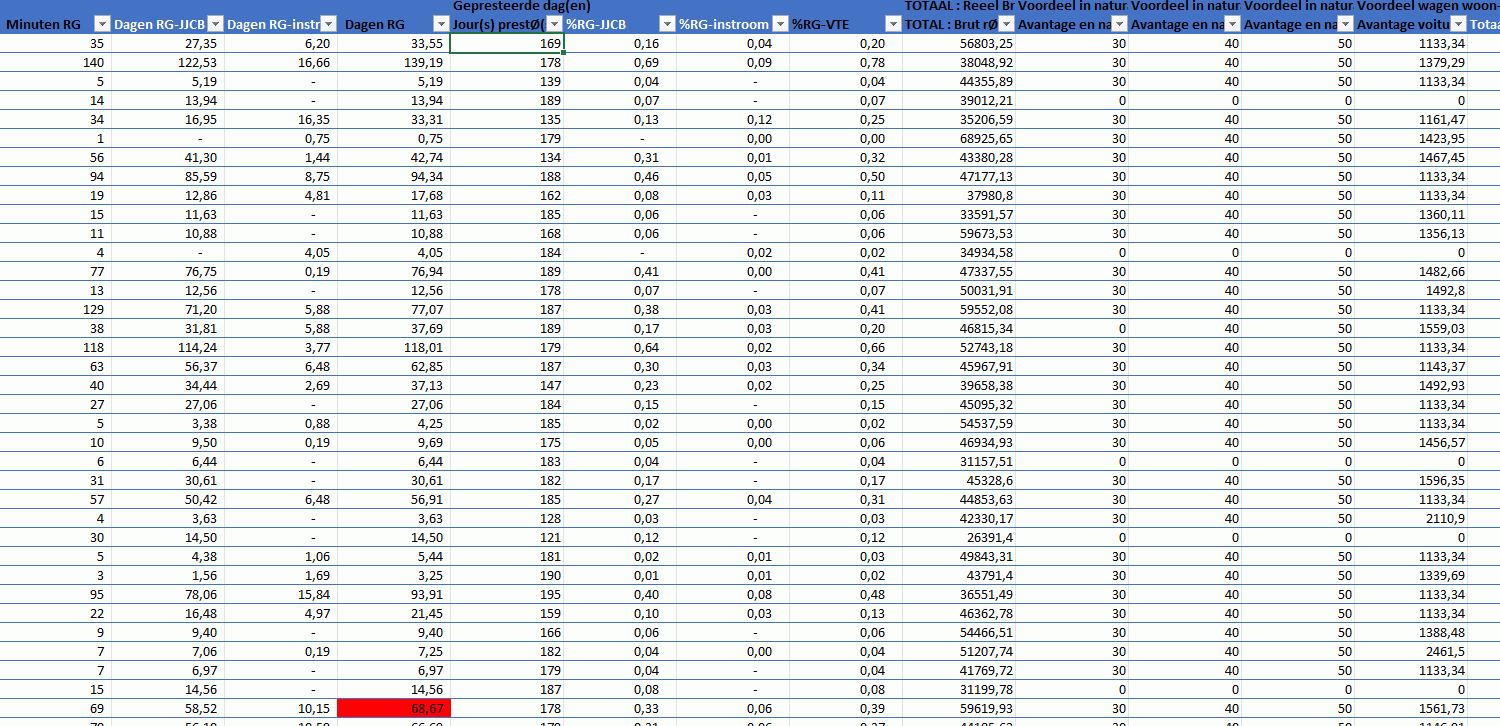Open the %RG-JJCB filter dropdown
This screenshot has height=726, width=1500.
[668, 24]
